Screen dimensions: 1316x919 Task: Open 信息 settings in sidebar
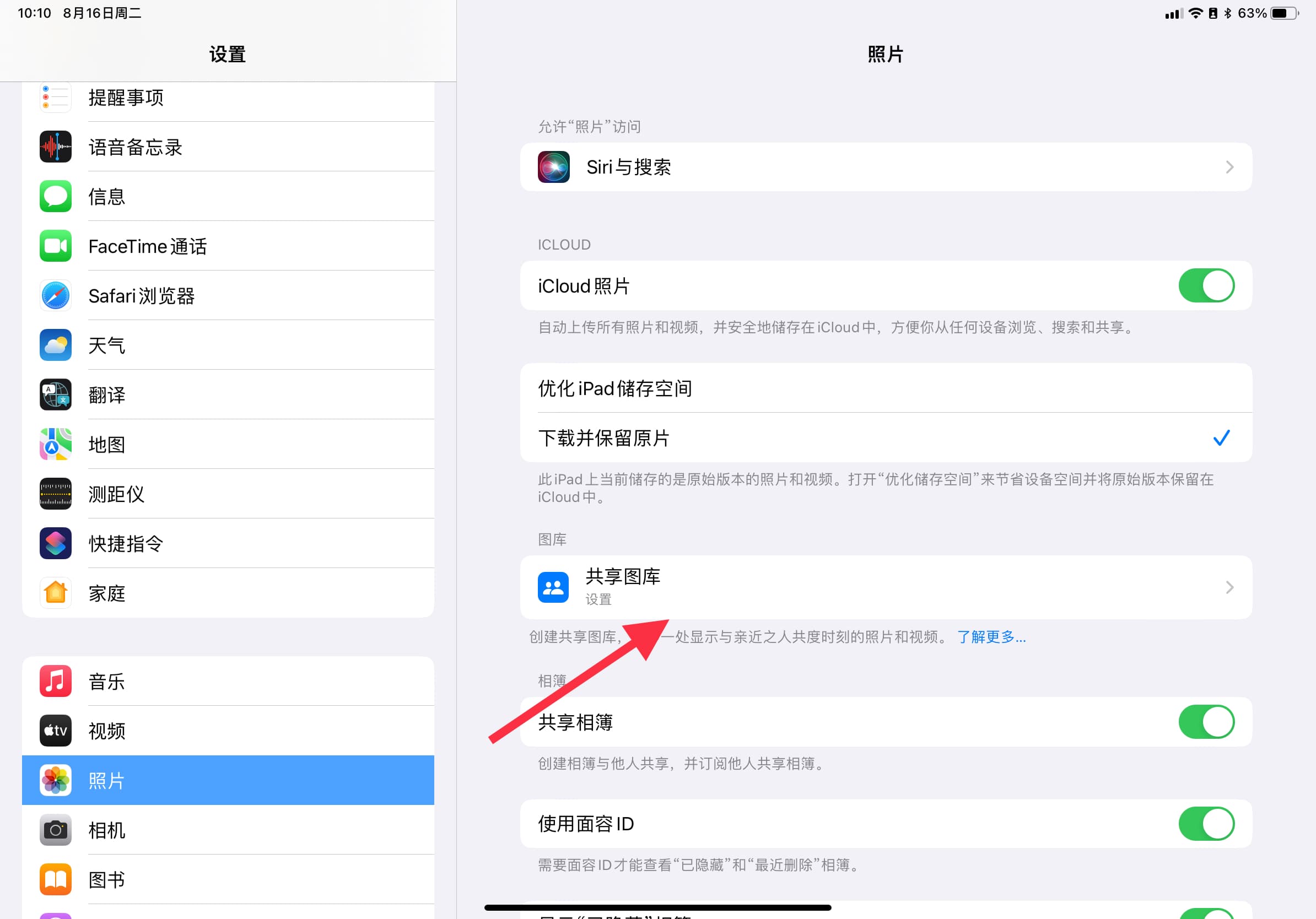click(228, 197)
